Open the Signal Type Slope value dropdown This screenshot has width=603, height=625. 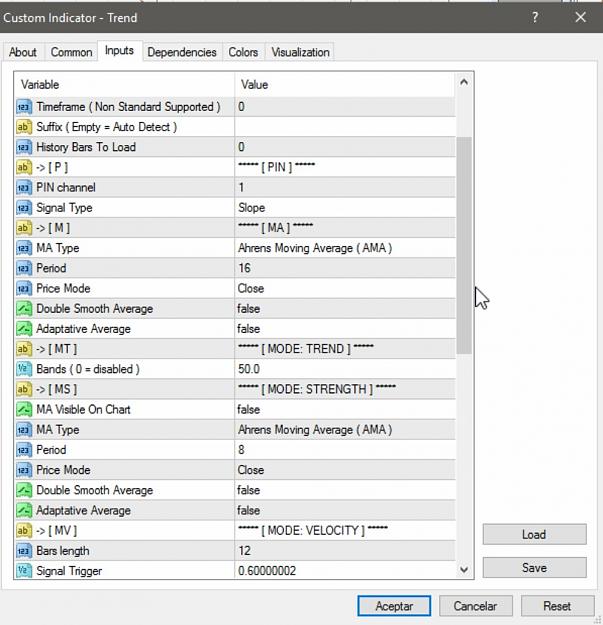(345, 208)
